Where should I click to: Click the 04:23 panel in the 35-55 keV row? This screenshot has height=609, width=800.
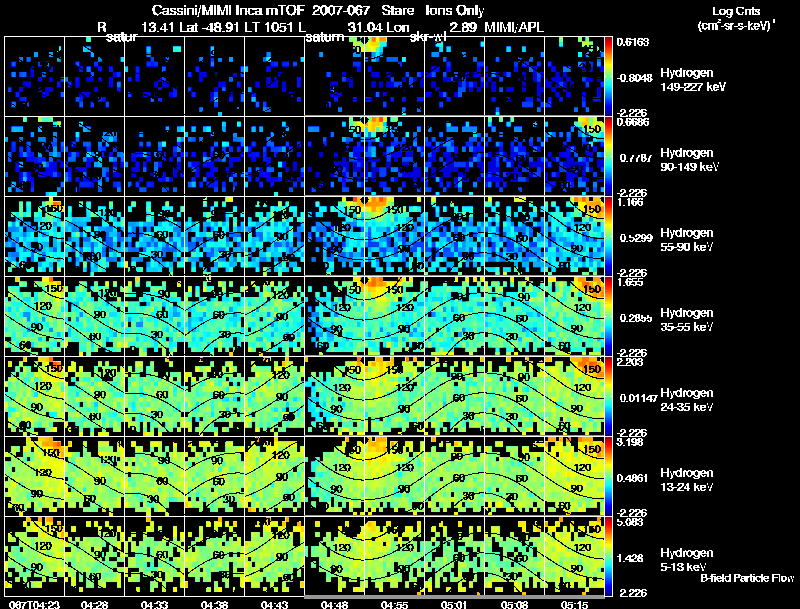(34, 316)
